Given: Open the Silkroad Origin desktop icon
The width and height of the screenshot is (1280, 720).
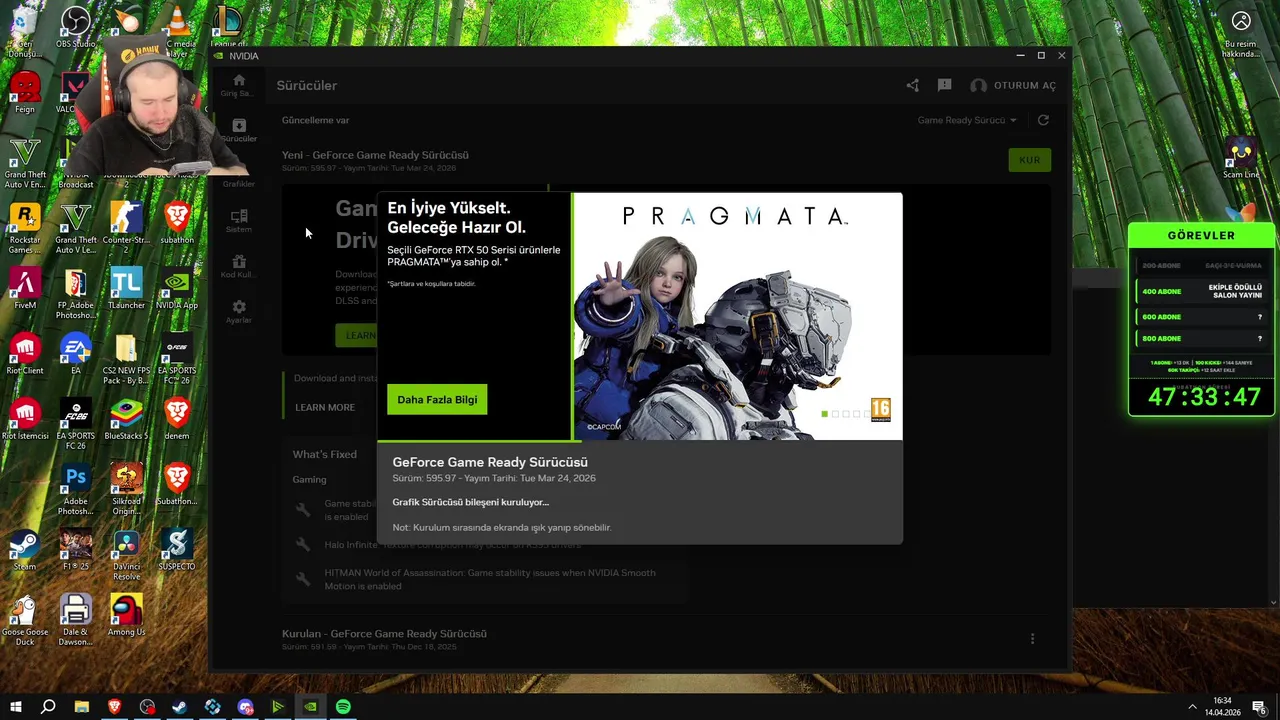Looking at the screenshot, I should pos(126,490).
